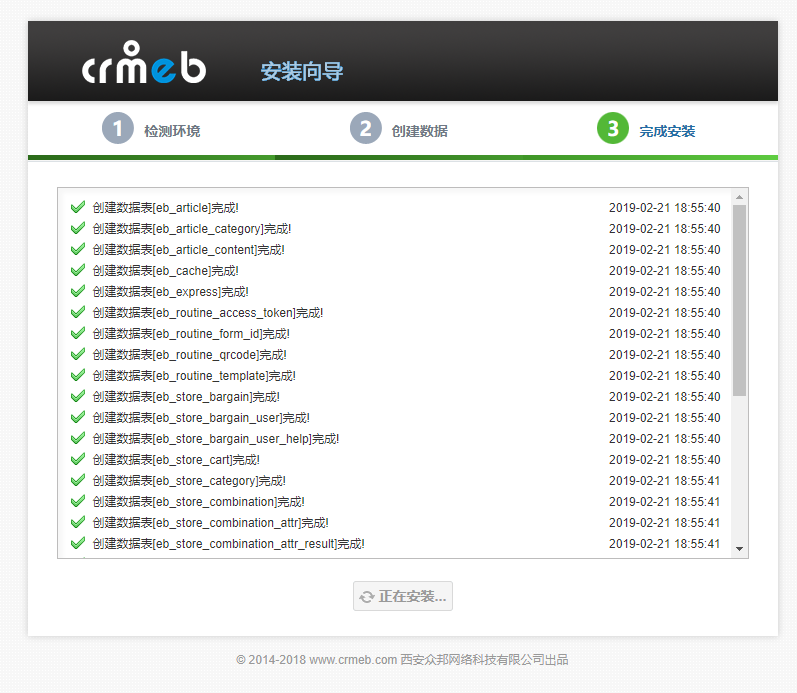Select the 检测环境 step label
This screenshot has height=693, width=797.
pos(172,131)
